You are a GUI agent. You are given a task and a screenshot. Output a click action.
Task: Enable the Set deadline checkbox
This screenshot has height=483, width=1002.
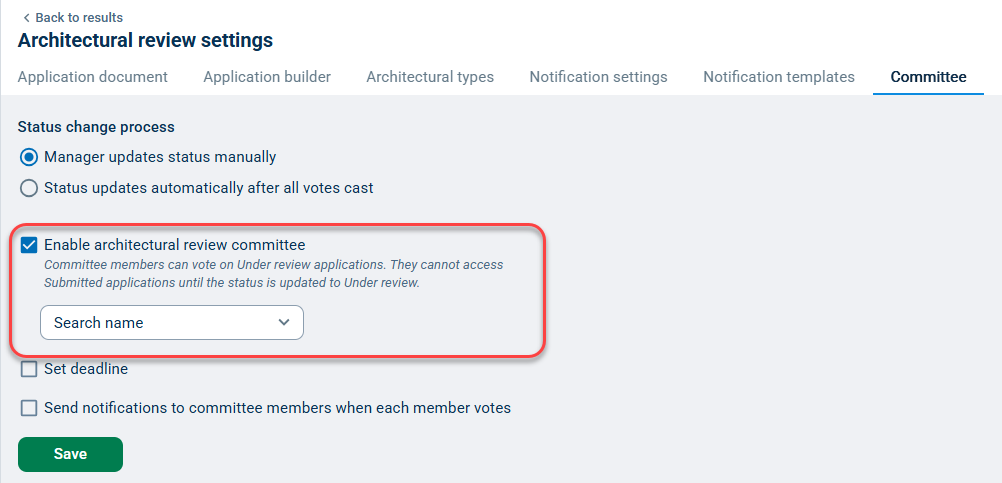click(x=29, y=369)
